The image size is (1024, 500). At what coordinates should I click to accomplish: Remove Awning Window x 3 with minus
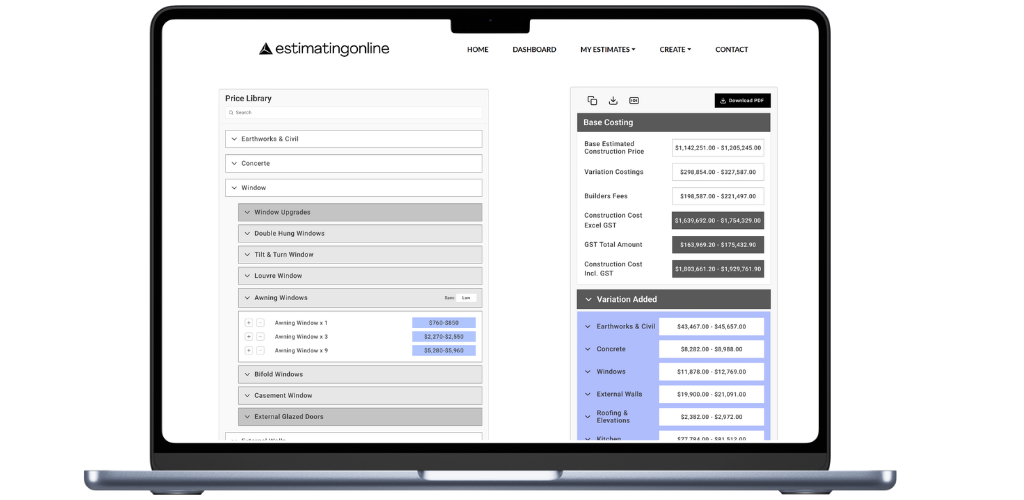260,337
